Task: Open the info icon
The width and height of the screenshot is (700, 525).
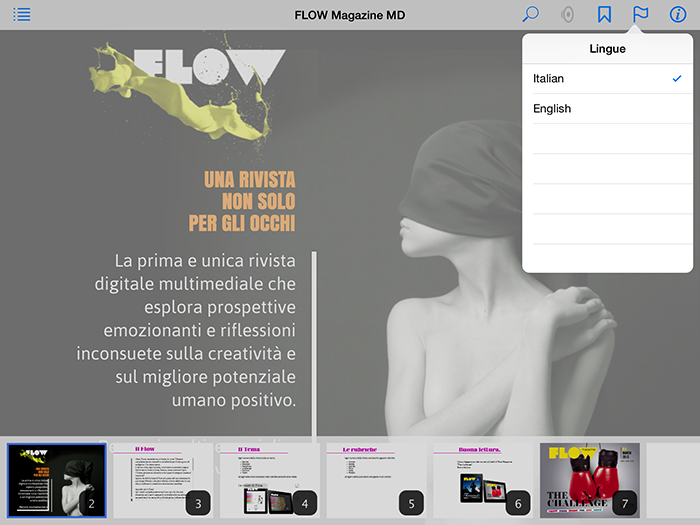Action: tap(678, 14)
